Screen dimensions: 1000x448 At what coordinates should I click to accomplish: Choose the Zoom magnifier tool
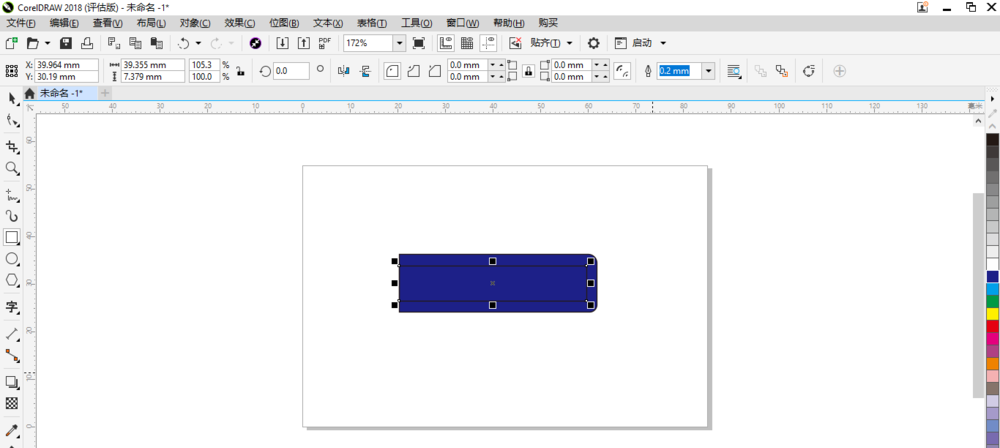(x=11, y=168)
